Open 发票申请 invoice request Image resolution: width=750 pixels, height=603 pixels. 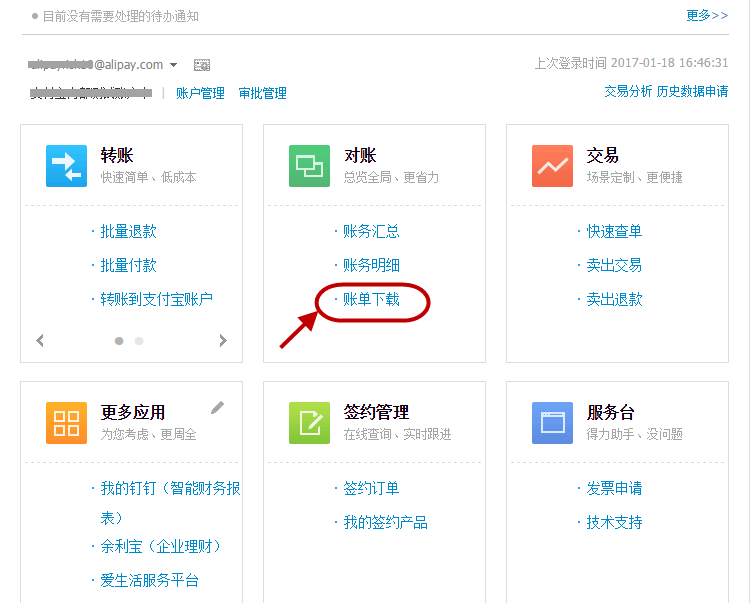click(x=614, y=488)
